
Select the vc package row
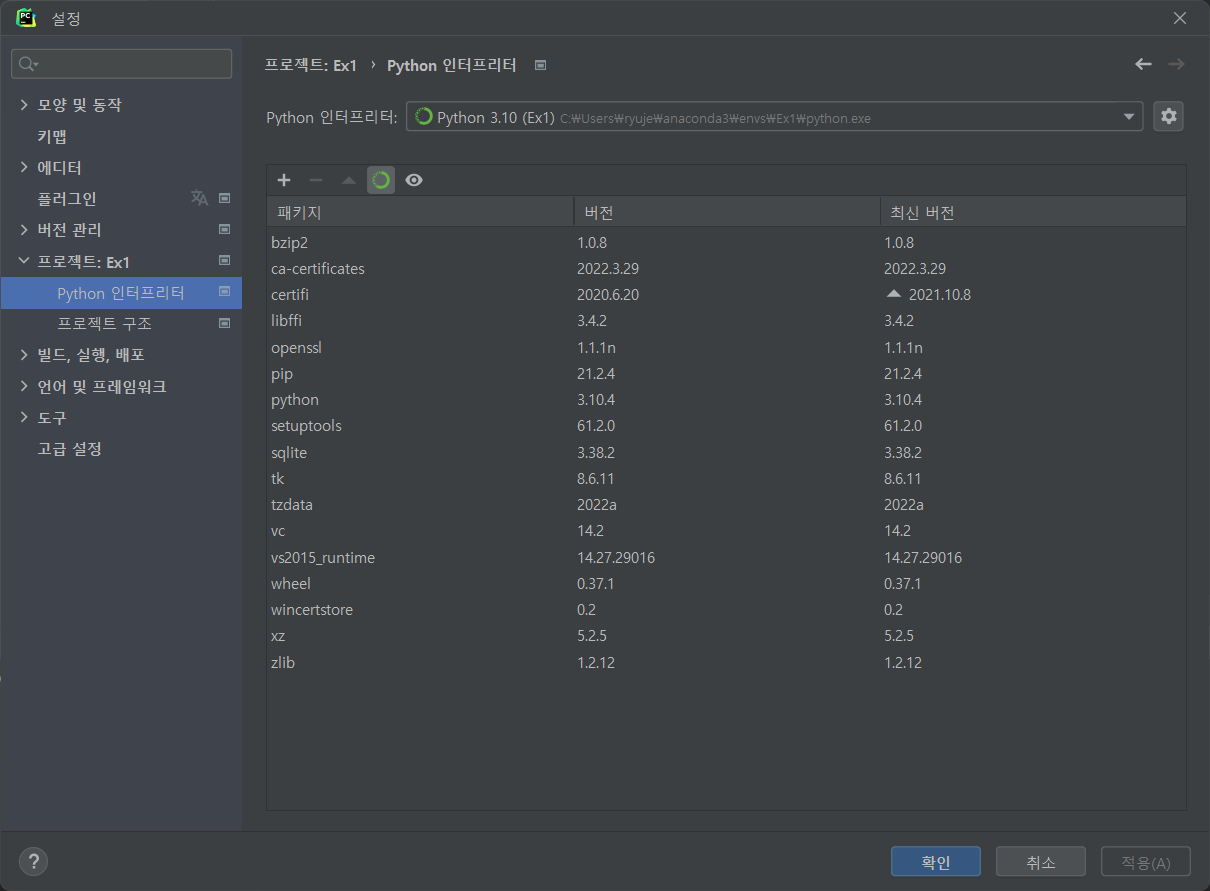[x=726, y=531]
